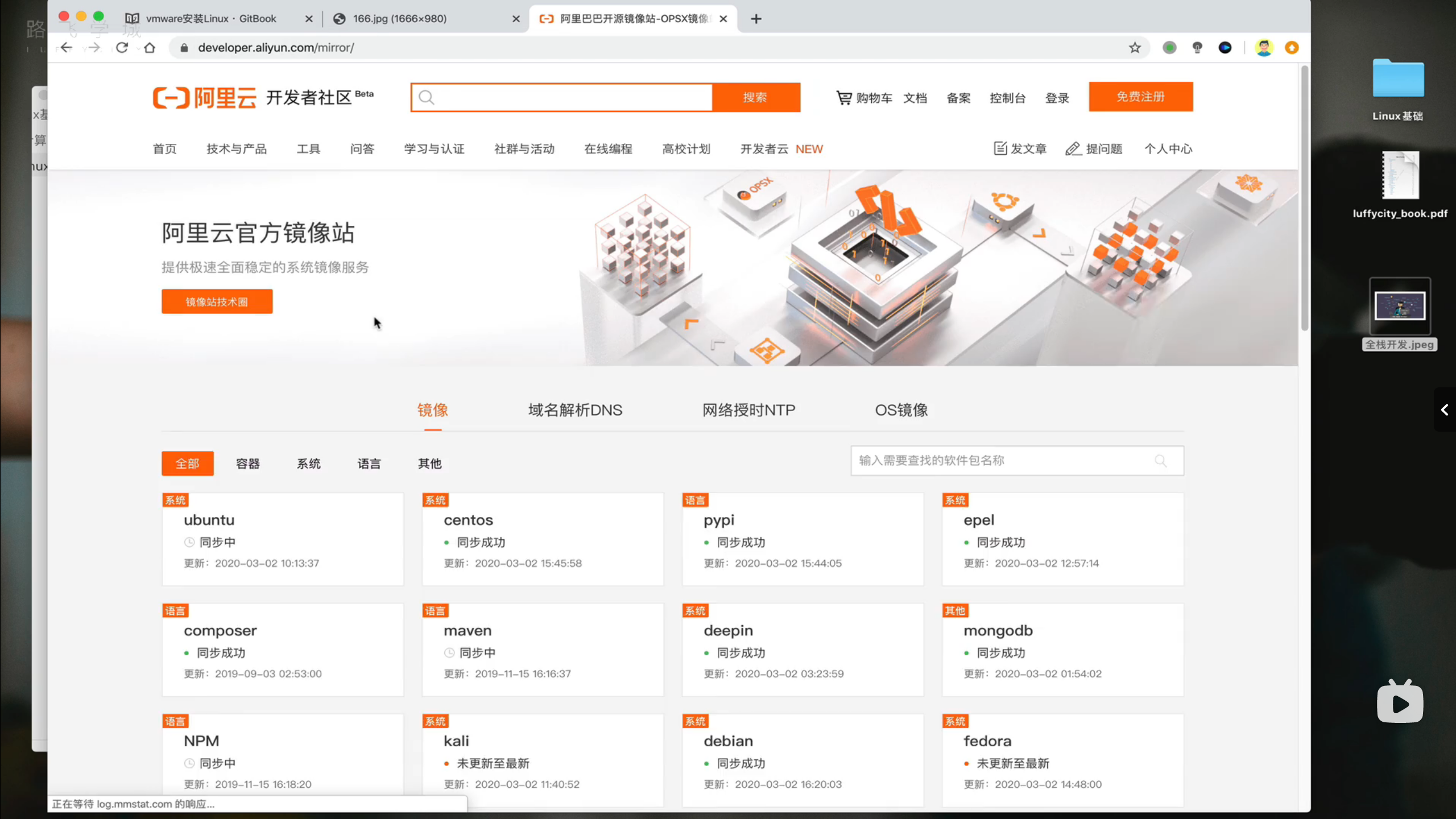Filter mirrors by 其他

[430, 464]
